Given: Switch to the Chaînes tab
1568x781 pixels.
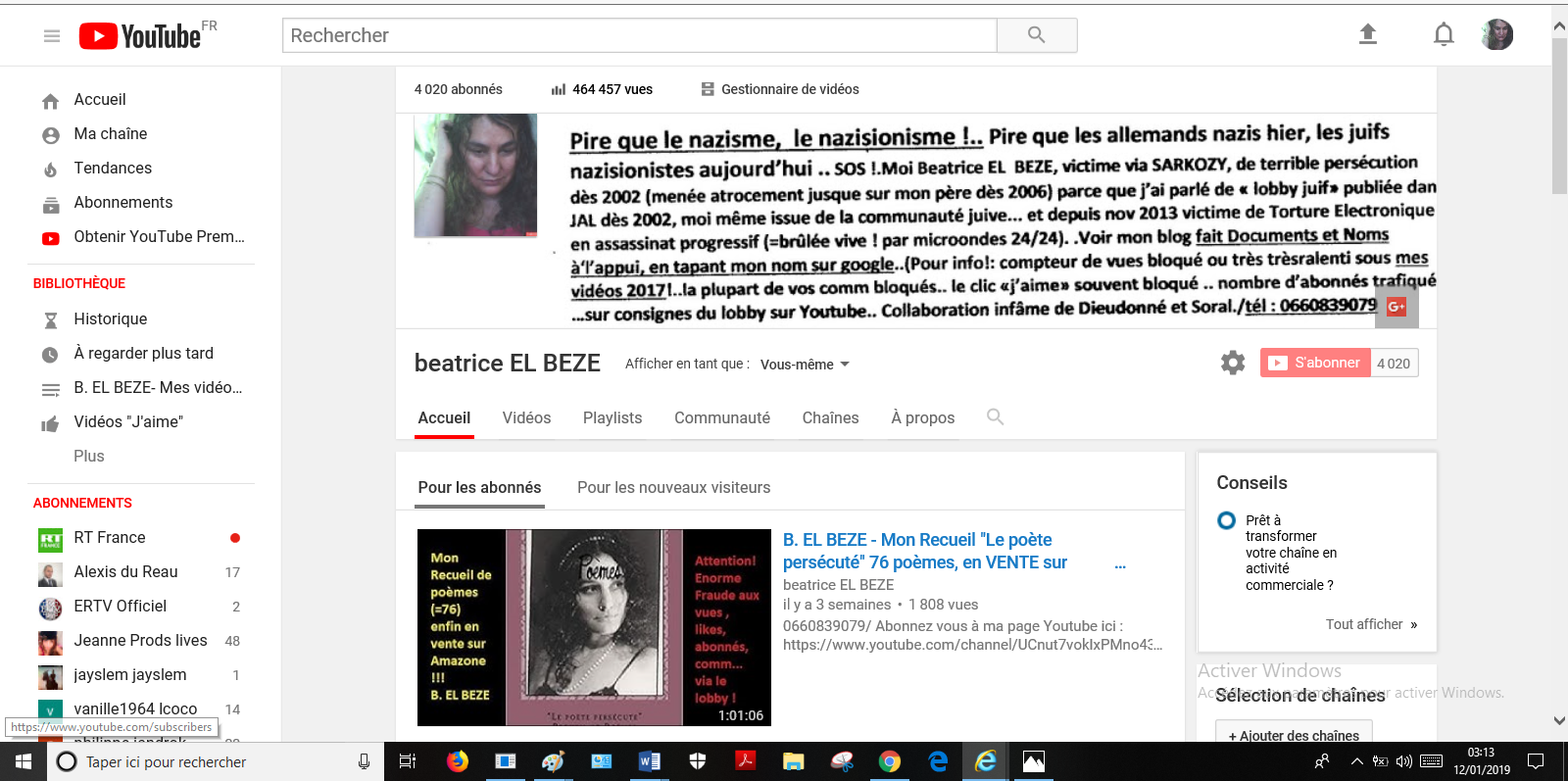Looking at the screenshot, I should pyautogui.click(x=831, y=418).
